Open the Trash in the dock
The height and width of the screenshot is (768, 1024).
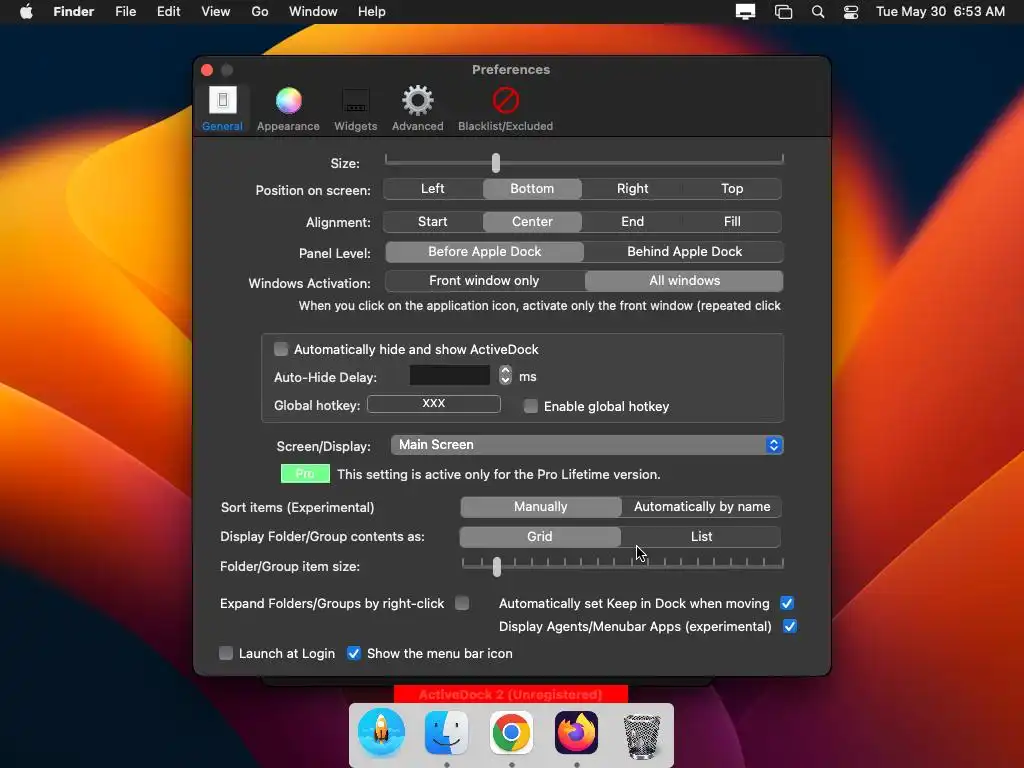tap(641, 735)
